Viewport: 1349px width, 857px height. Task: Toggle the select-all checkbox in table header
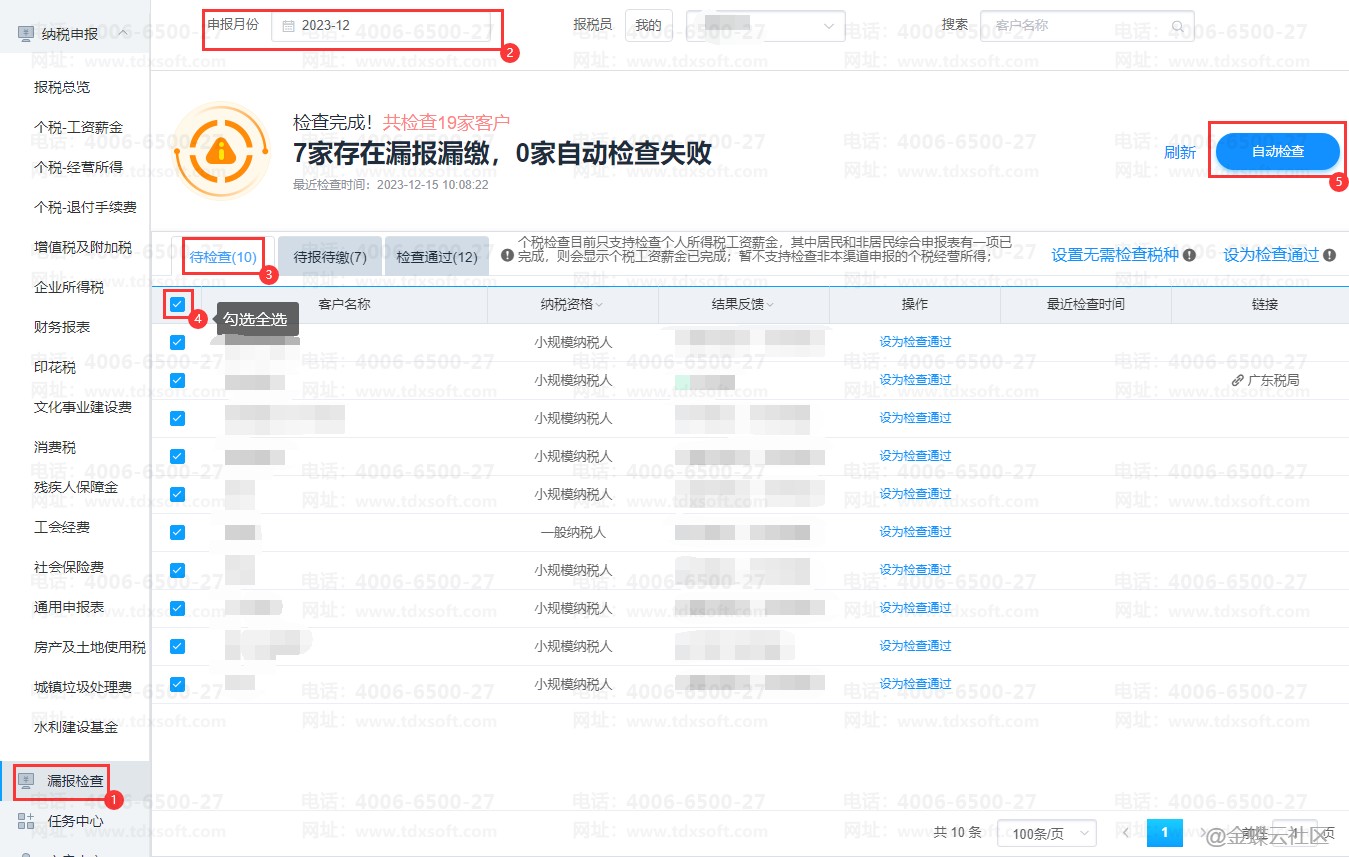(177, 304)
